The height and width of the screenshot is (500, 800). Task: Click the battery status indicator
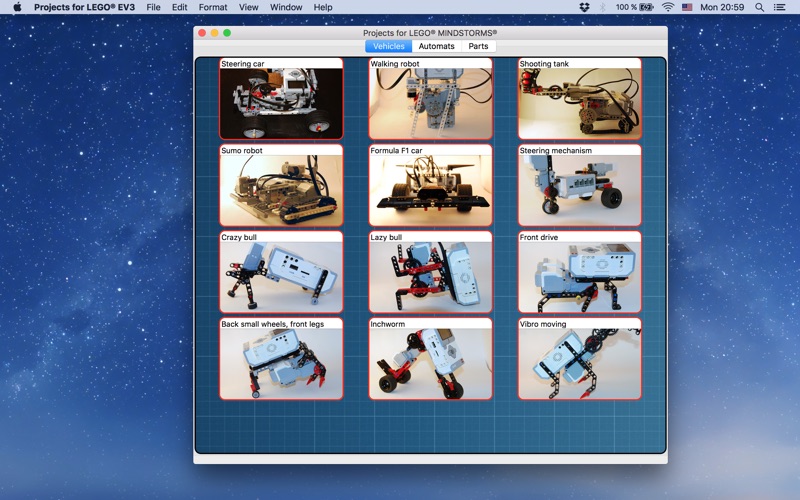634,7
